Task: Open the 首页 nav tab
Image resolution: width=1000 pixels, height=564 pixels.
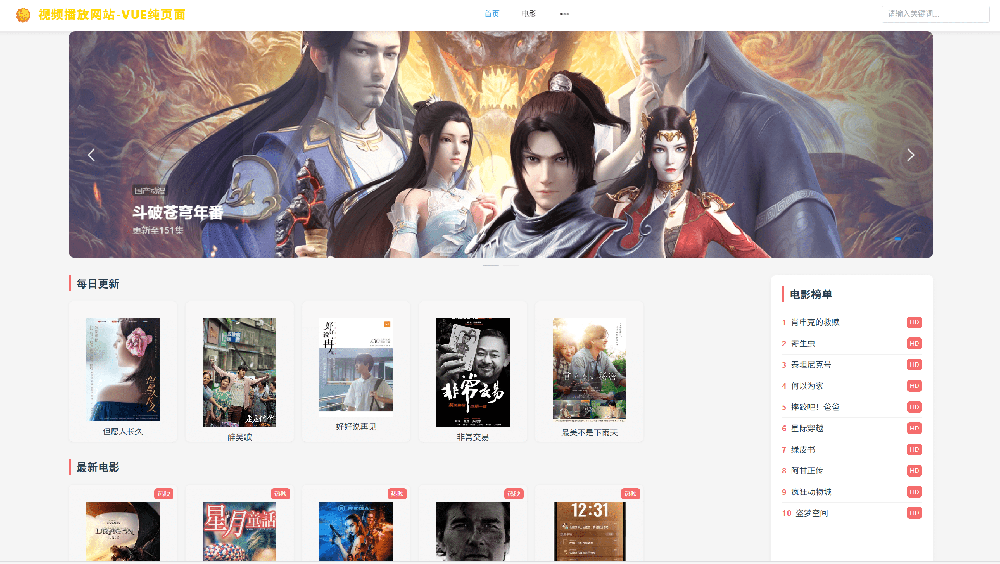Action: (x=492, y=13)
